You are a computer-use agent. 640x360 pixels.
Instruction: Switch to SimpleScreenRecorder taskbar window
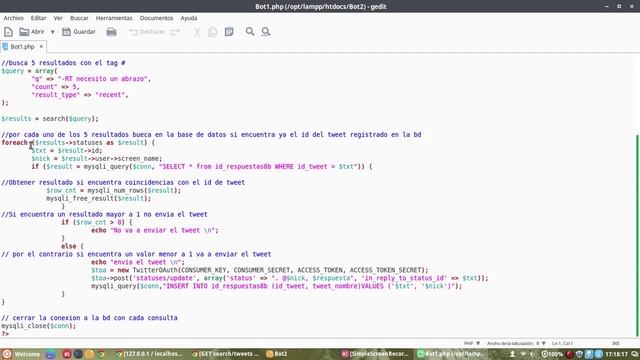click(375, 354)
